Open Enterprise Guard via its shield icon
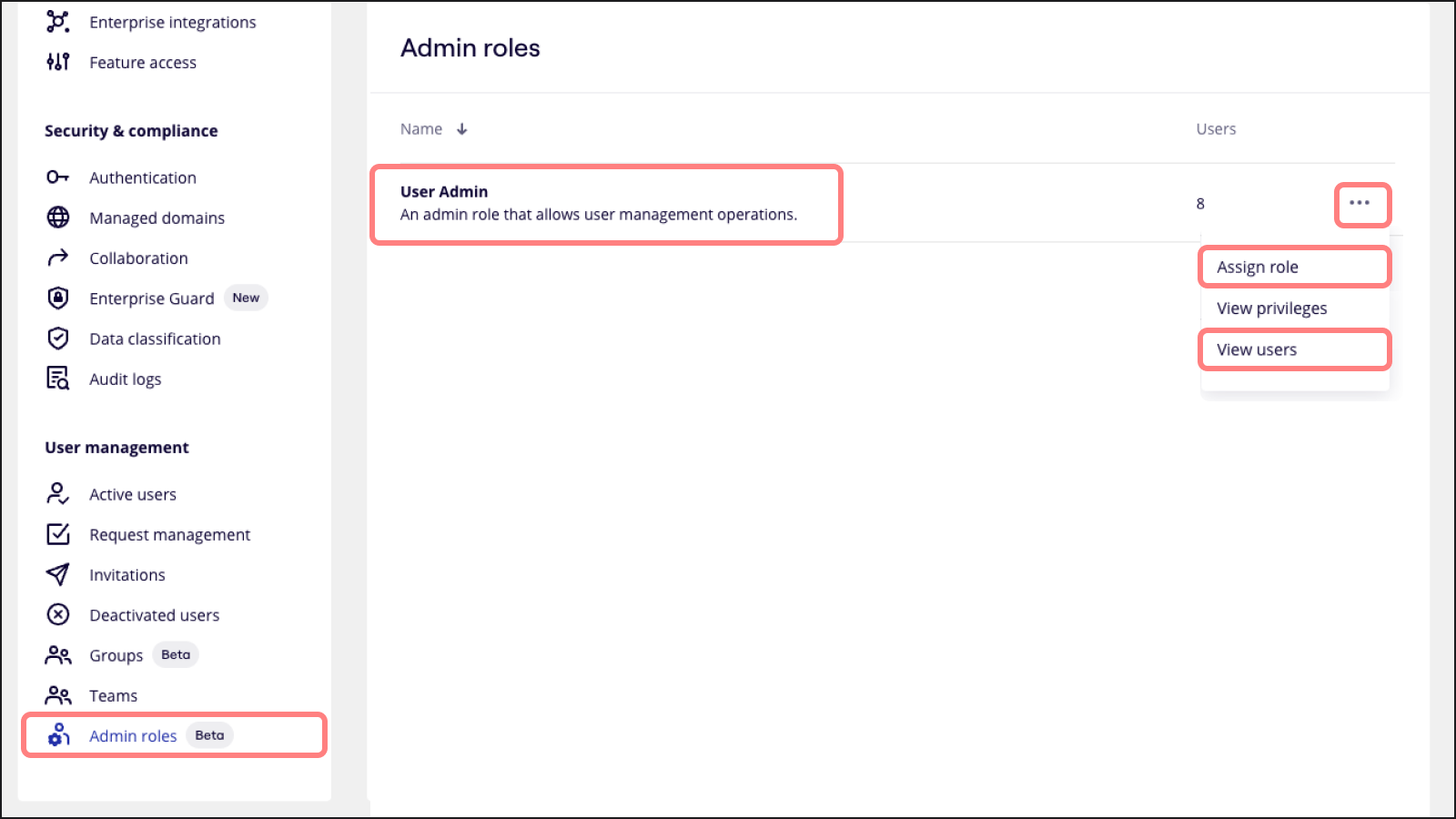1456x819 pixels. tap(57, 298)
